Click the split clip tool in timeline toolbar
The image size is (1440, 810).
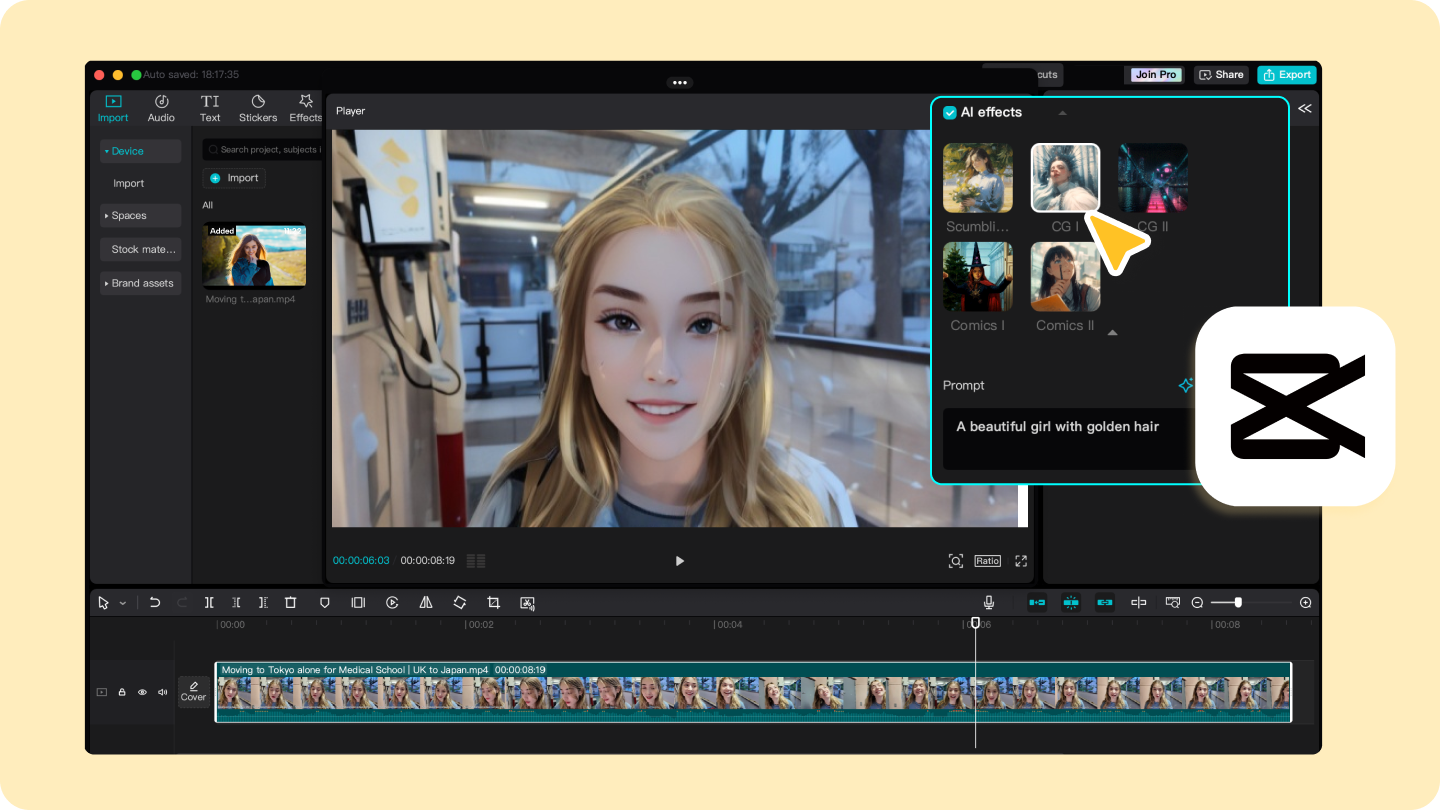pyautogui.click(x=209, y=603)
